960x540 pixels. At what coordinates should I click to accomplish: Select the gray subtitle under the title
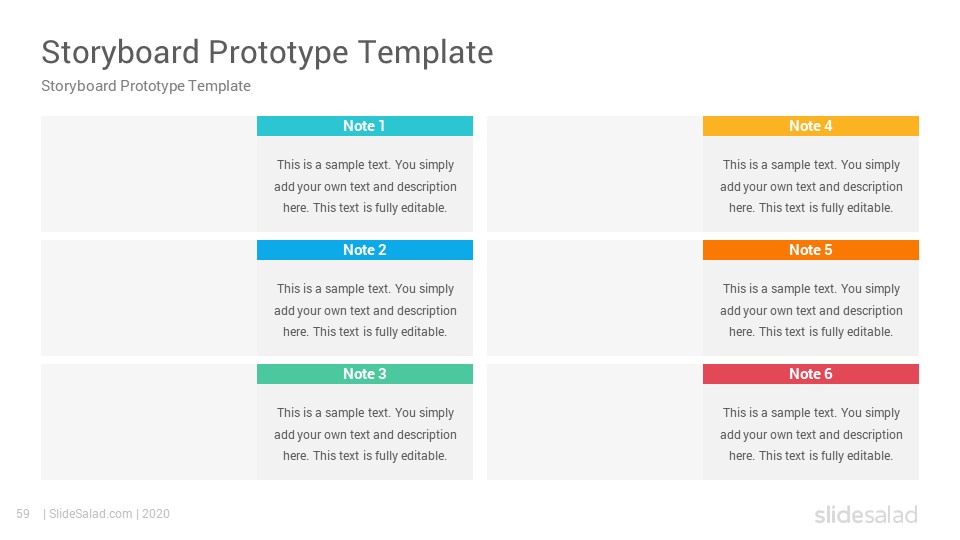point(146,86)
